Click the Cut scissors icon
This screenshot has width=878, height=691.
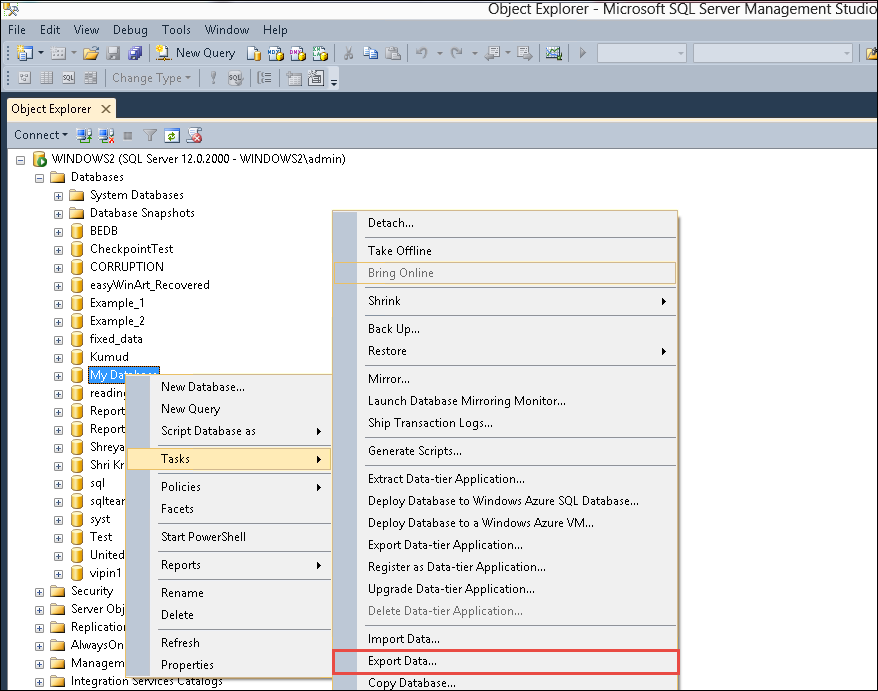pyautogui.click(x=348, y=52)
